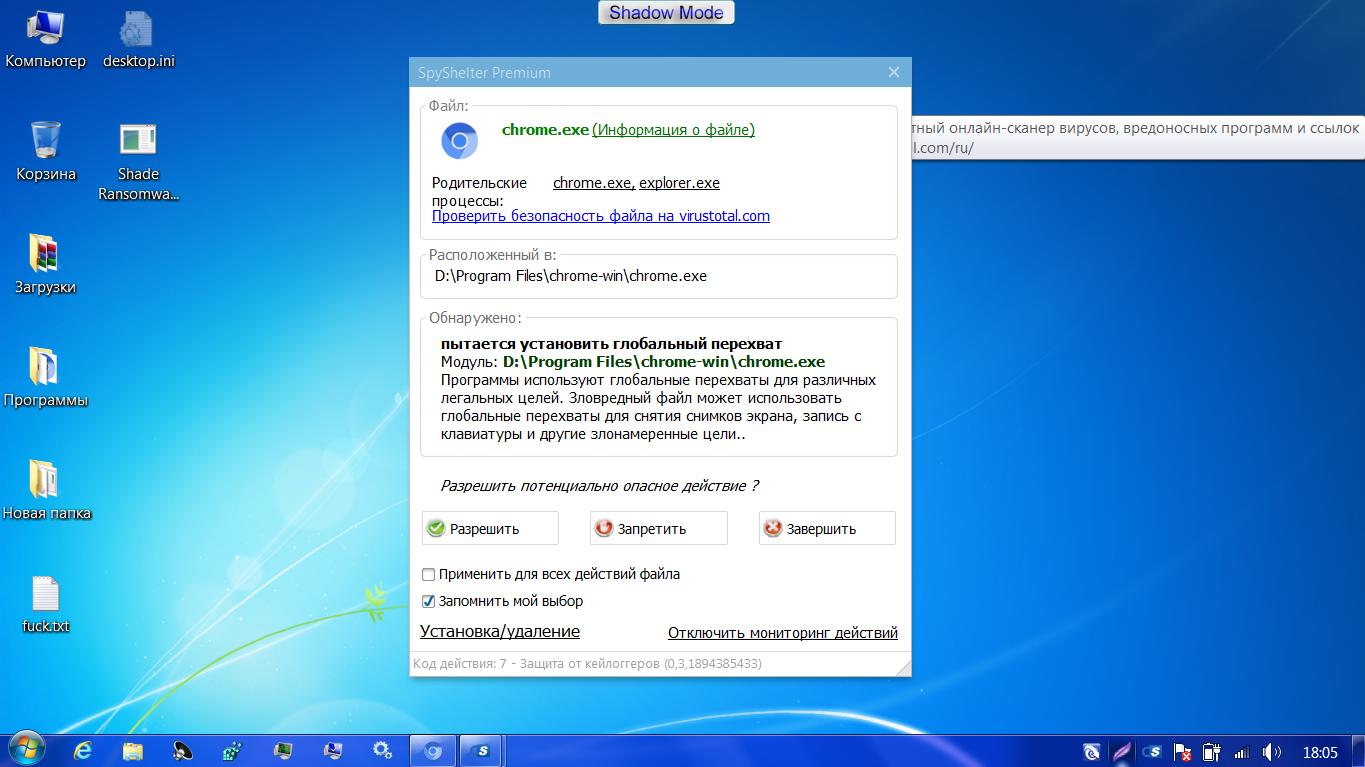Image resolution: width=1365 pixels, height=767 pixels.
Task: Uncheck 'Запомнить мой выбор' checkbox
Action: pyautogui.click(x=429, y=602)
